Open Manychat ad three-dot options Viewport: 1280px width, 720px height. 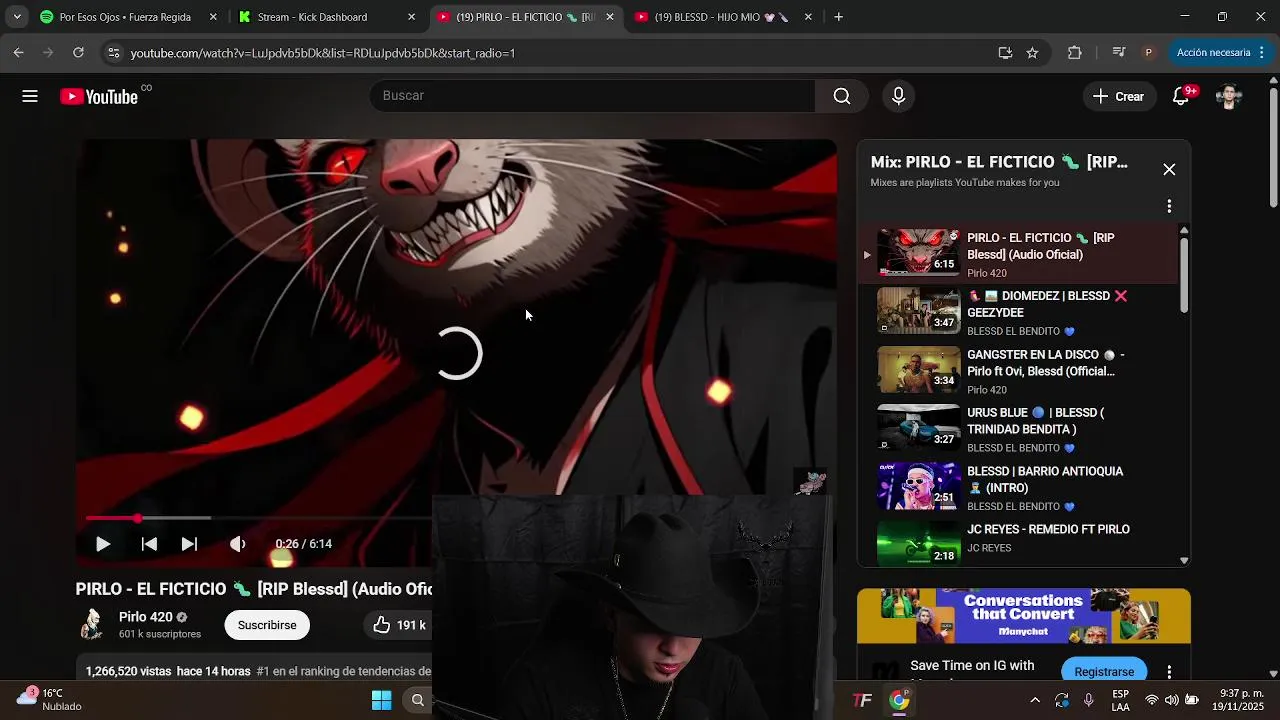1169,672
